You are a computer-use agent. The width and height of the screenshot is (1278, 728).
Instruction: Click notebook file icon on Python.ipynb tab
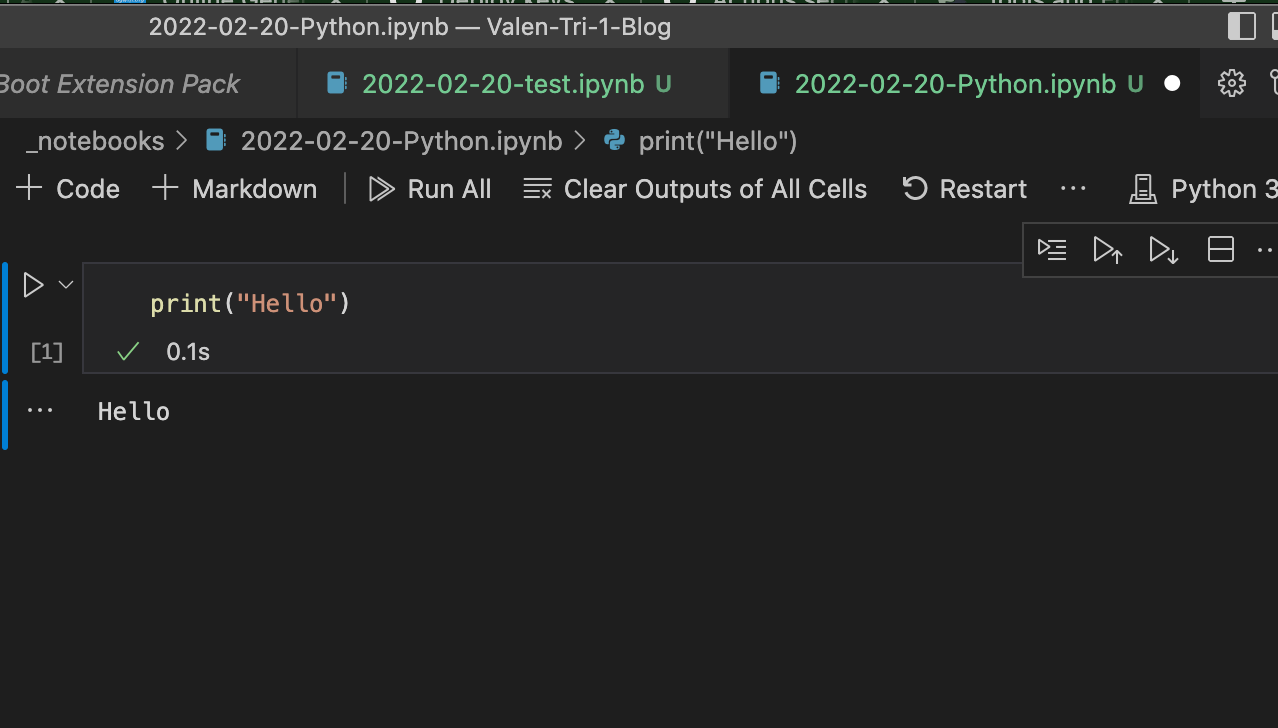(x=769, y=84)
